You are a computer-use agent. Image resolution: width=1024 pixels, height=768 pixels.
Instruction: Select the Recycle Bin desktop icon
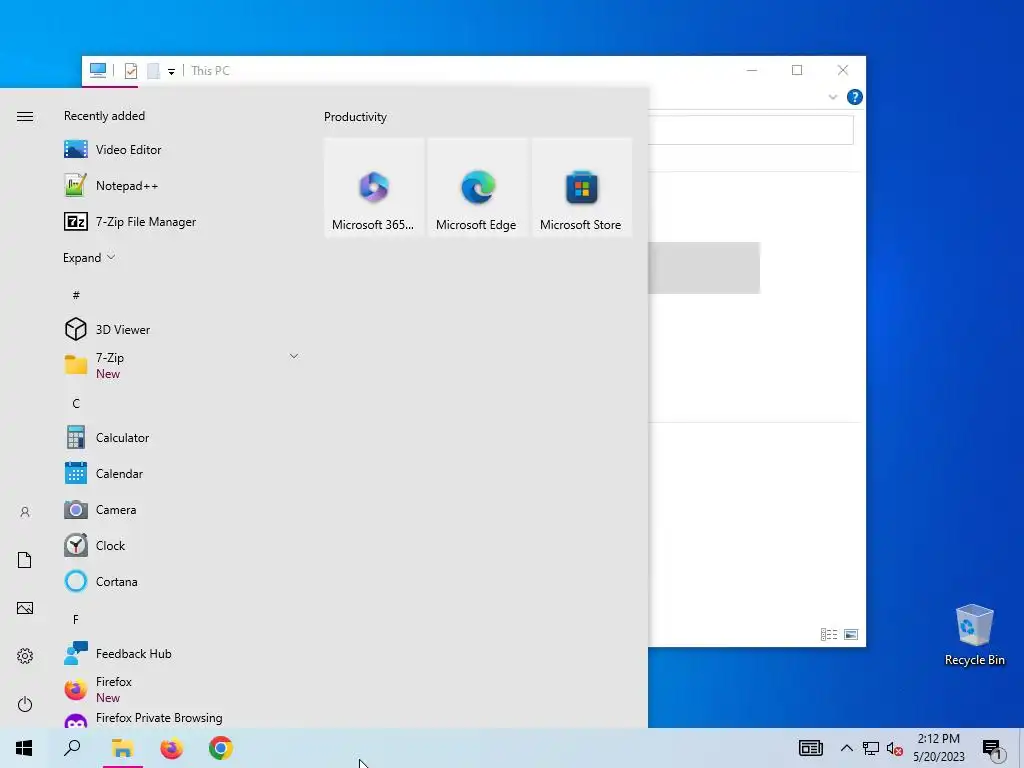[974, 635]
